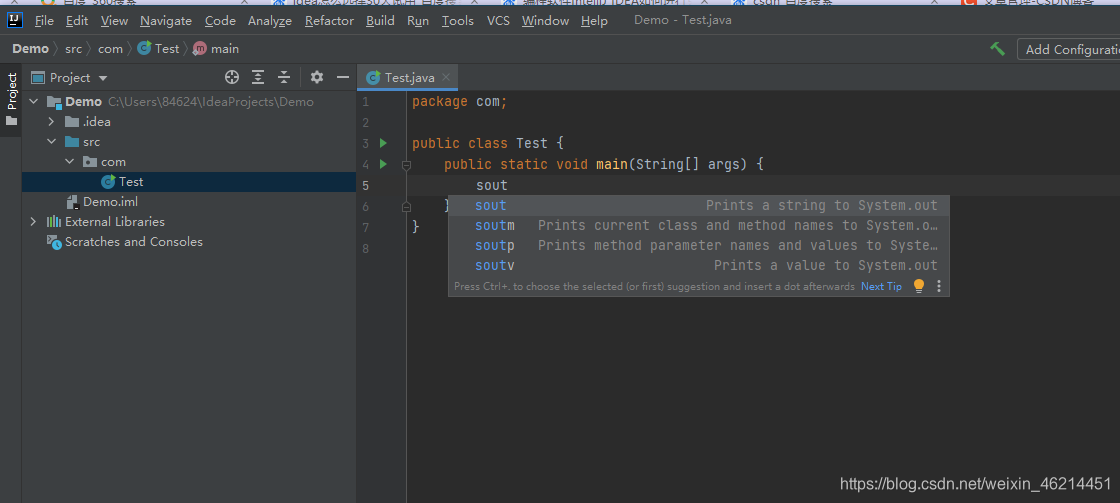Click the run arrow beside main method line

(x=383, y=164)
